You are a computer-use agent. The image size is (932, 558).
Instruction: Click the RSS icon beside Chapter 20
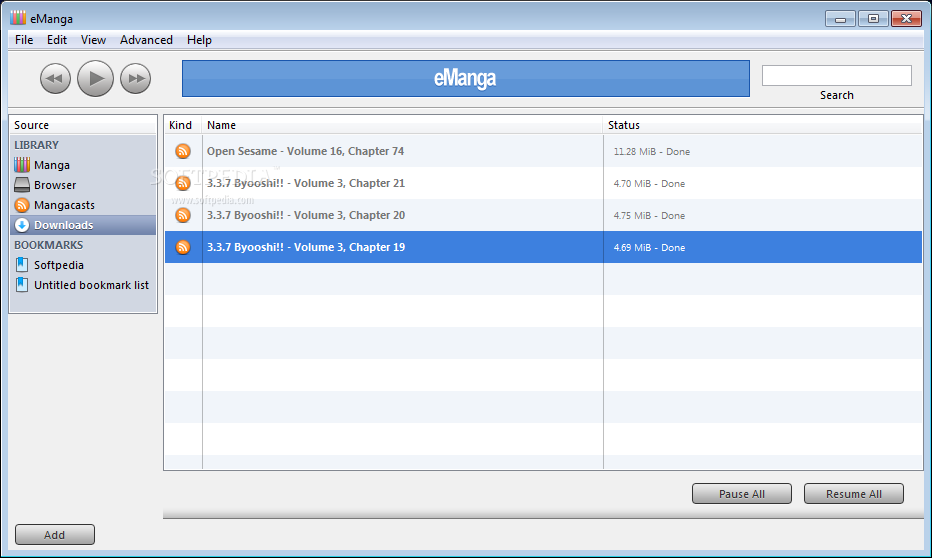click(183, 215)
